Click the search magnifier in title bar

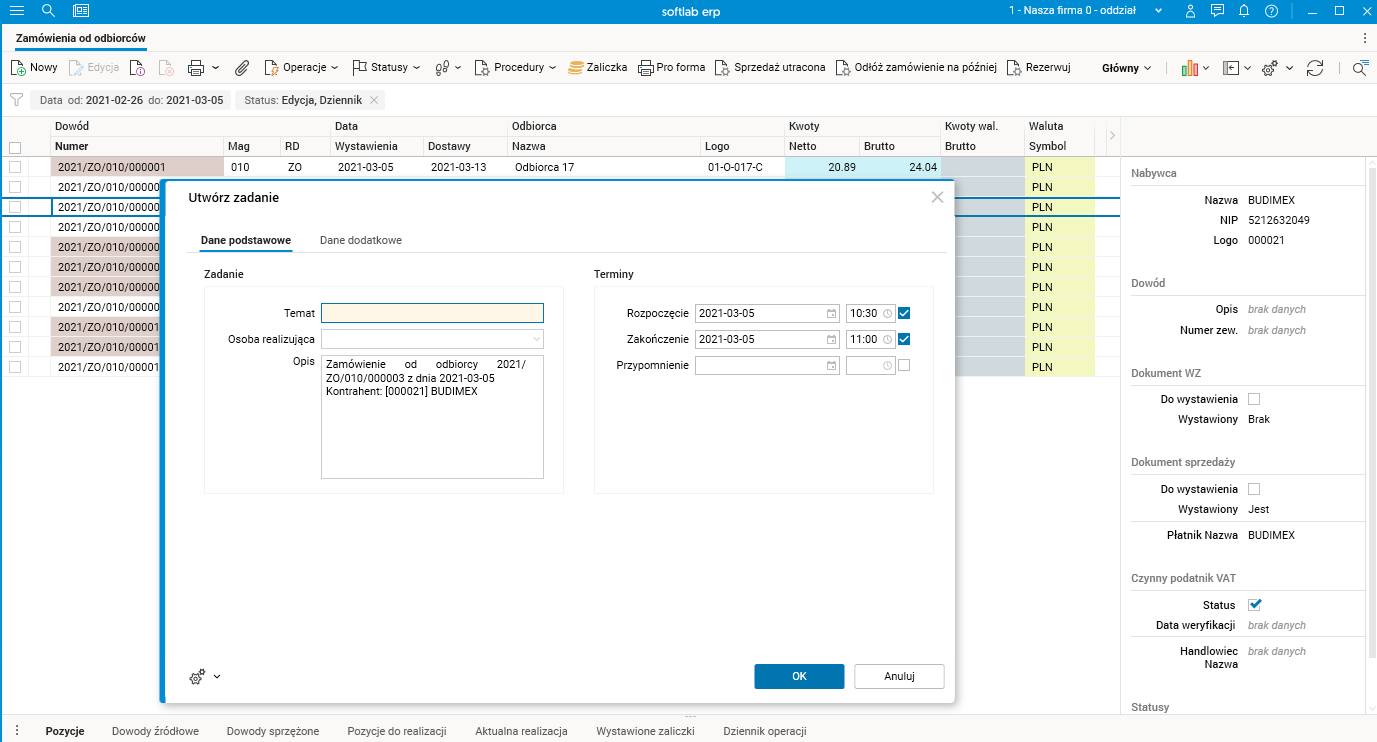[48, 11]
